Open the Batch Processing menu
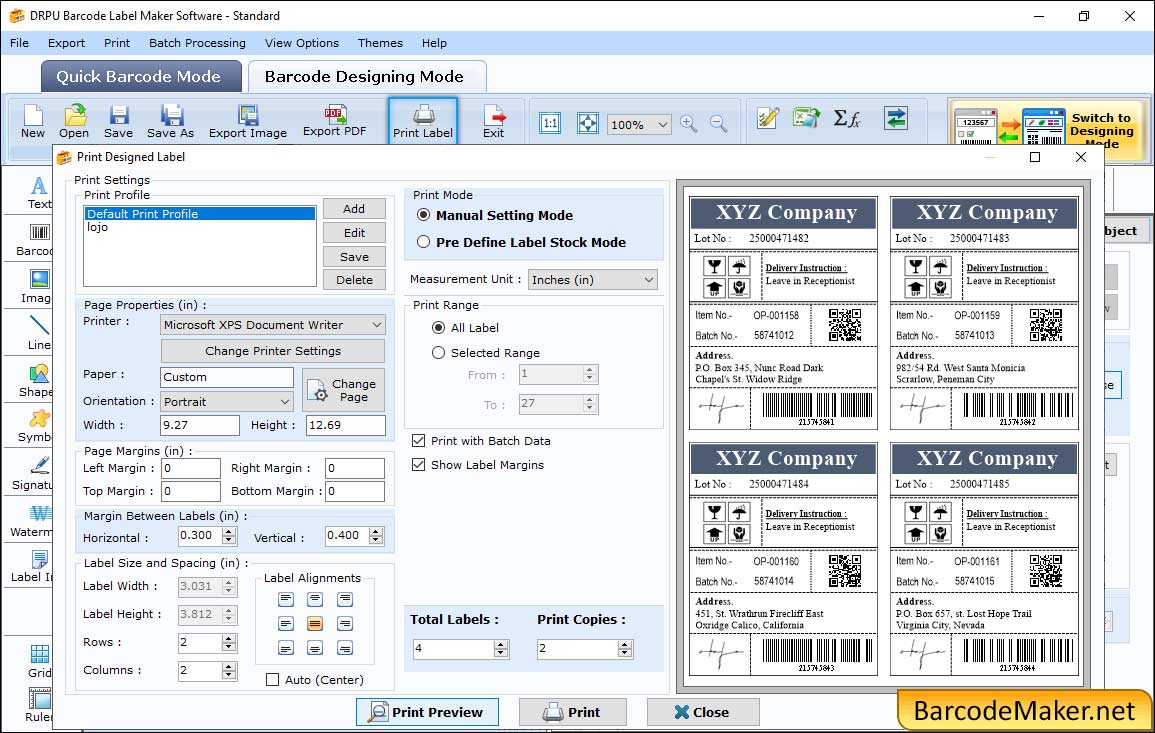 pyautogui.click(x=197, y=43)
